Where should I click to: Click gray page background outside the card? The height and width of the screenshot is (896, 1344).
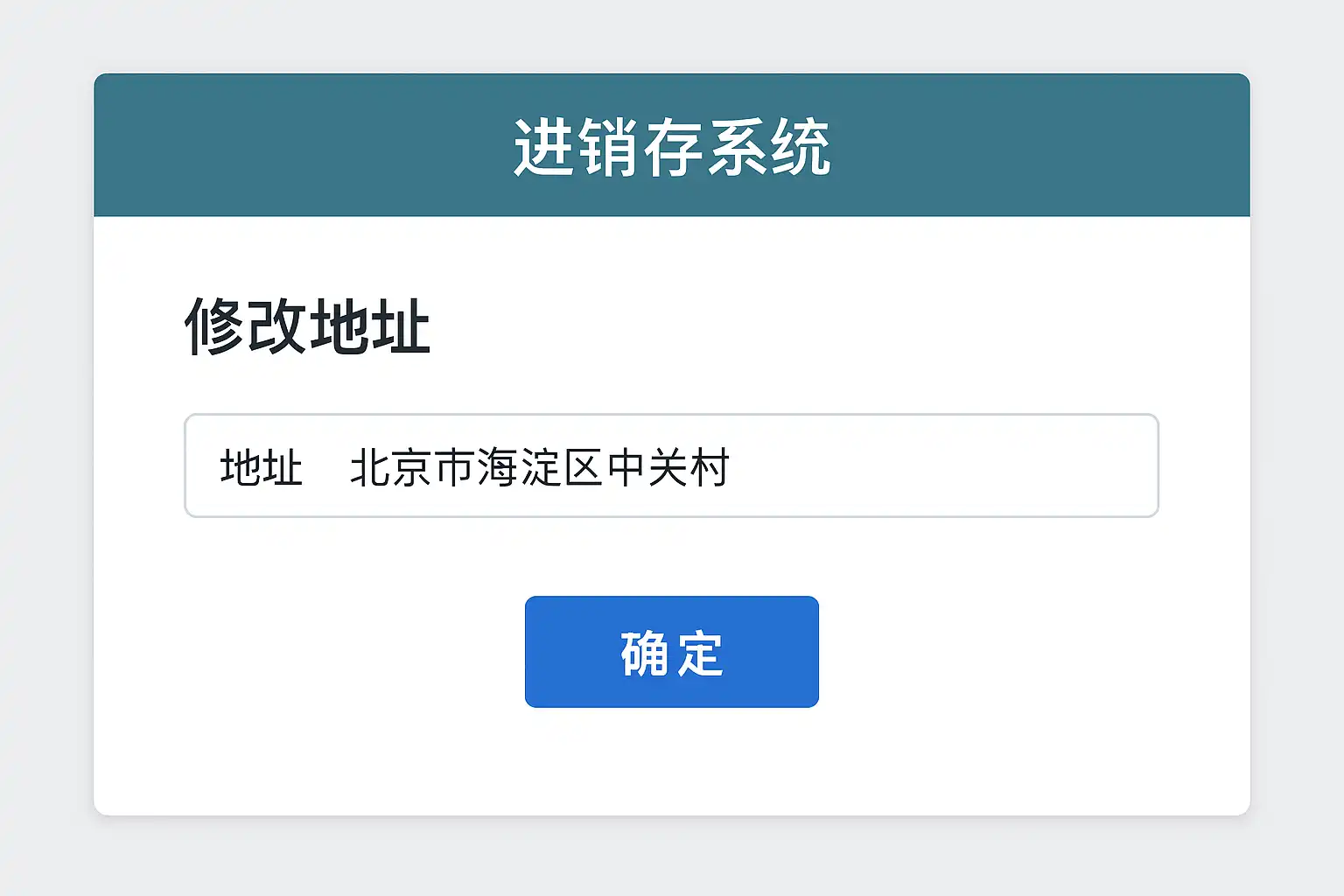(45, 437)
